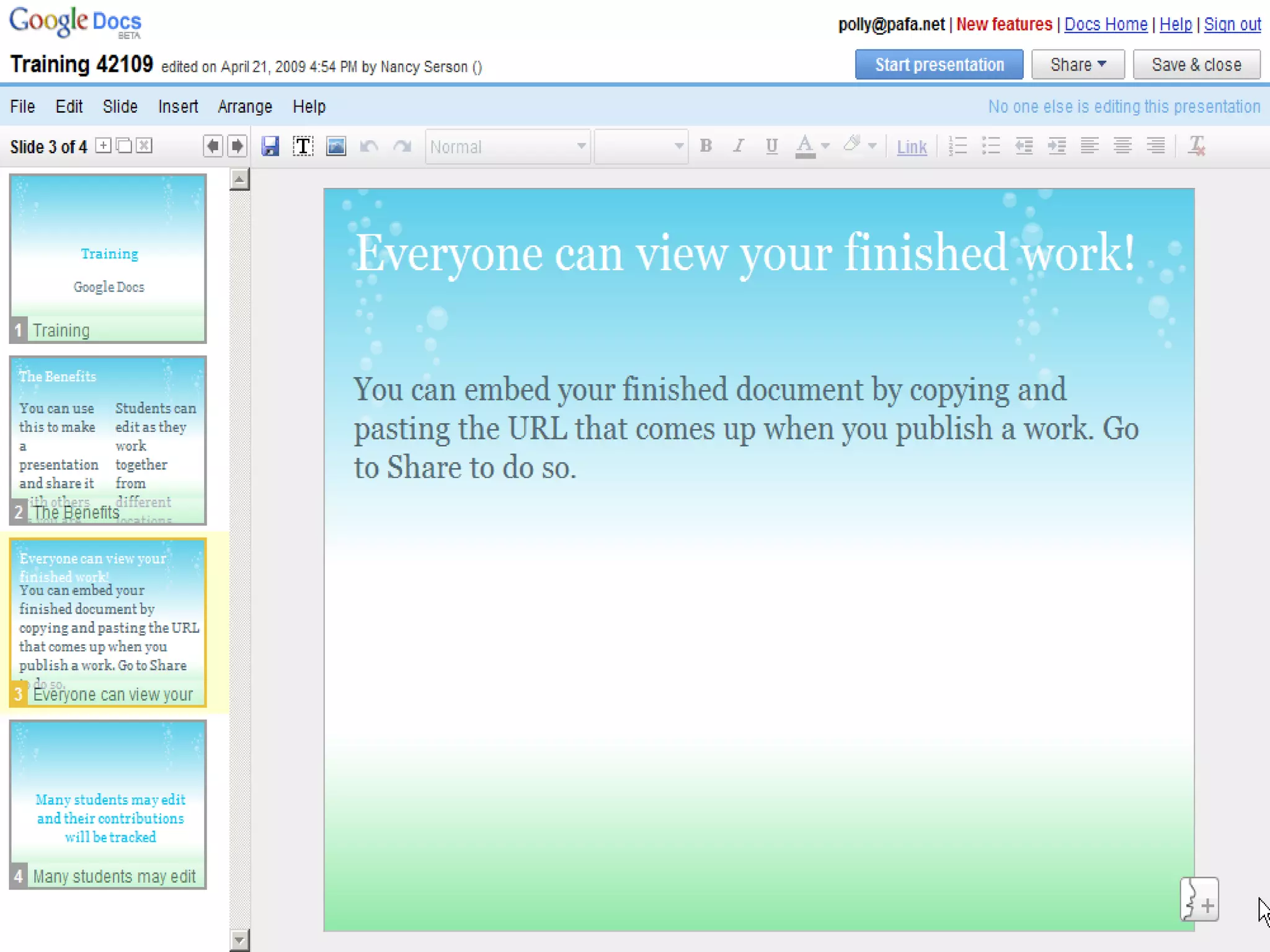Go to next slide arrow
This screenshot has width=1270, height=952.
point(237,146)
